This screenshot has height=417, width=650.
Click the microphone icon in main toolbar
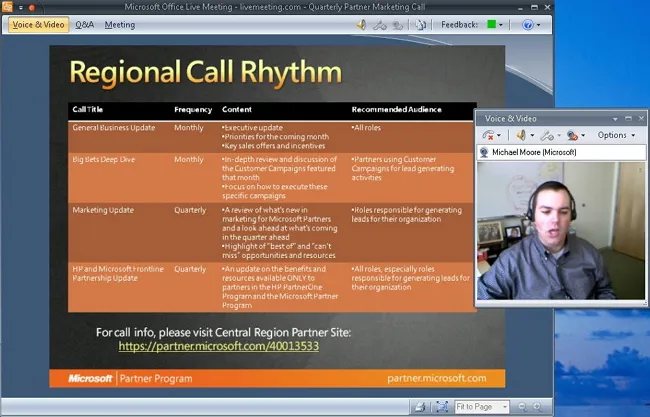(380, 25)
